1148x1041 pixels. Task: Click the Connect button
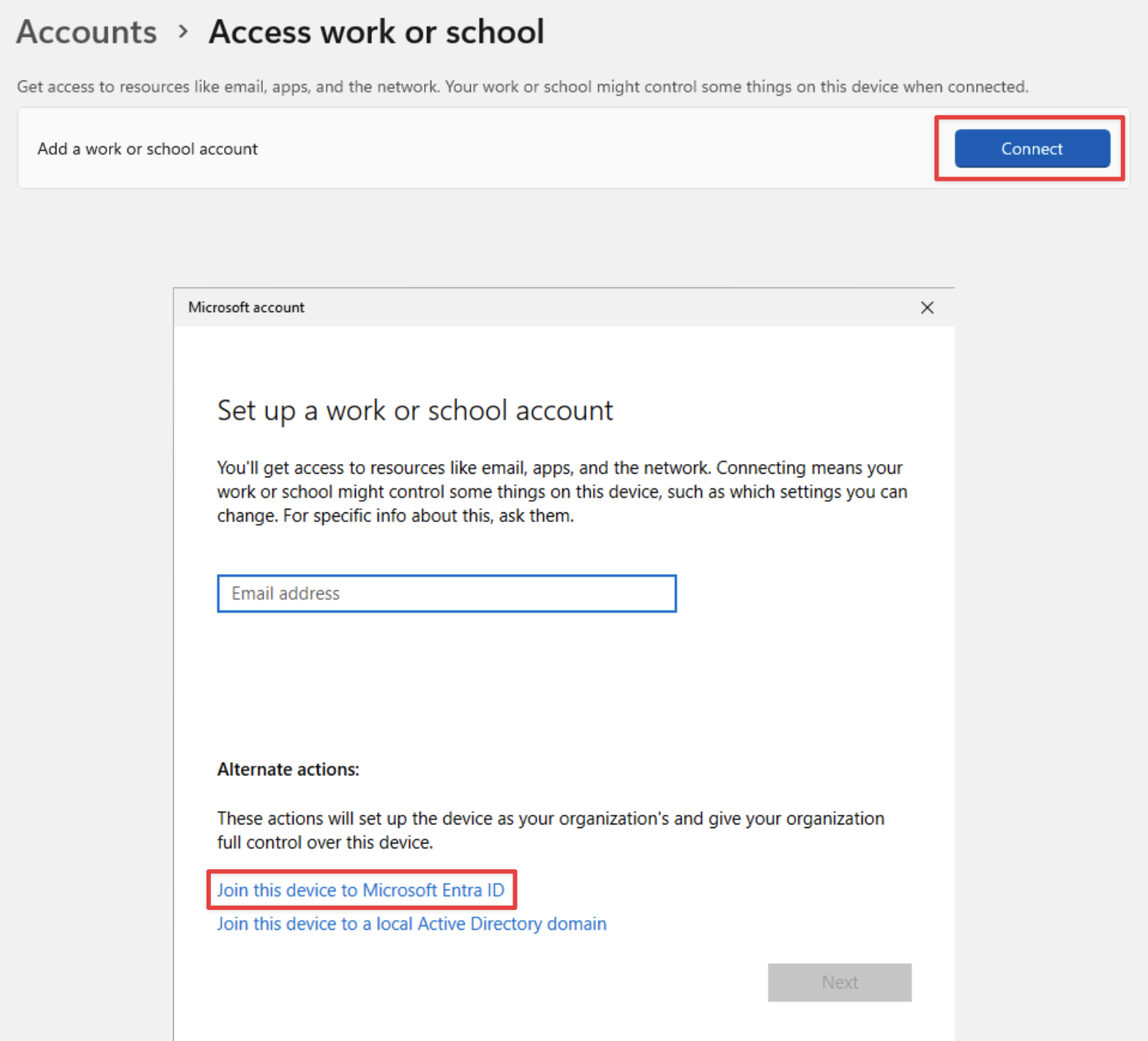[x=1032, y=149]
